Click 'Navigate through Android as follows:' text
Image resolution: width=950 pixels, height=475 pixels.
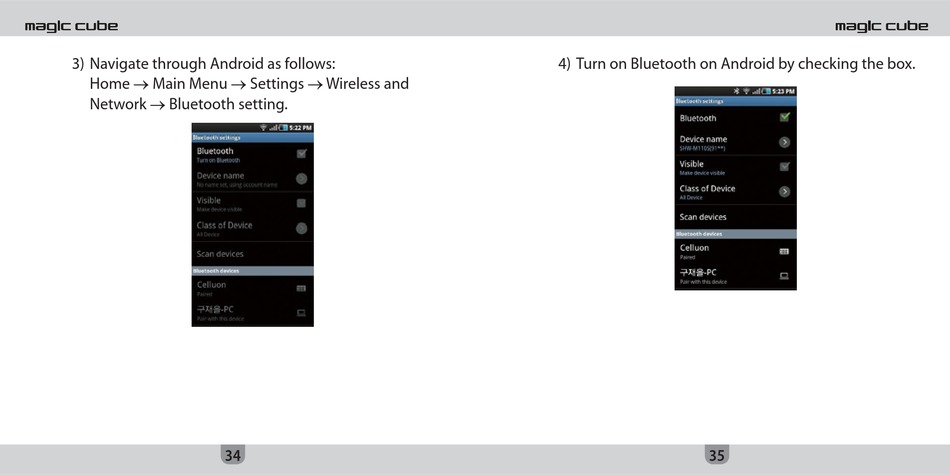pos(212,64)
